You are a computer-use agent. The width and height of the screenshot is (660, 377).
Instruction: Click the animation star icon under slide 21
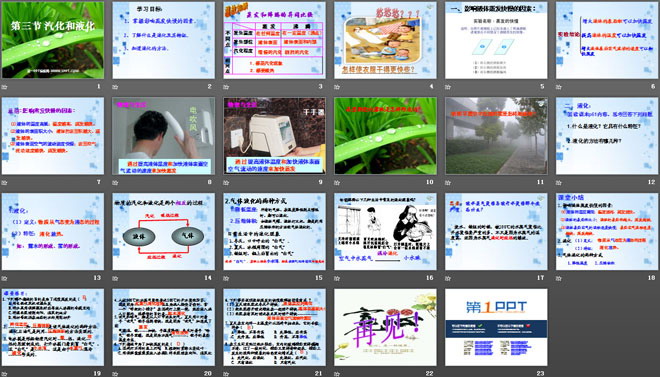pyautogui.click(x=226, y=374)
